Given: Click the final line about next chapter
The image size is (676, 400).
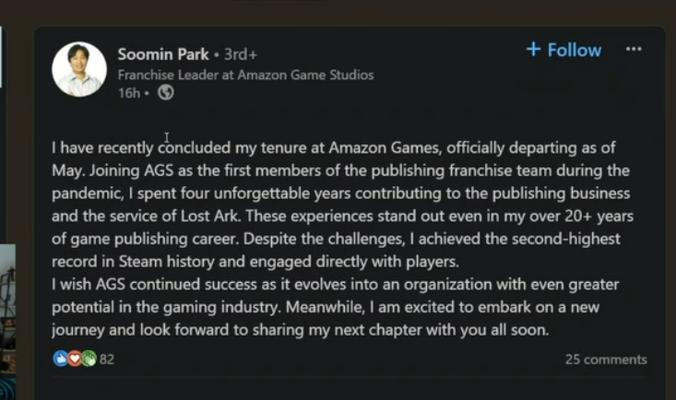Looking at the screenshot, I should [300, 328].
